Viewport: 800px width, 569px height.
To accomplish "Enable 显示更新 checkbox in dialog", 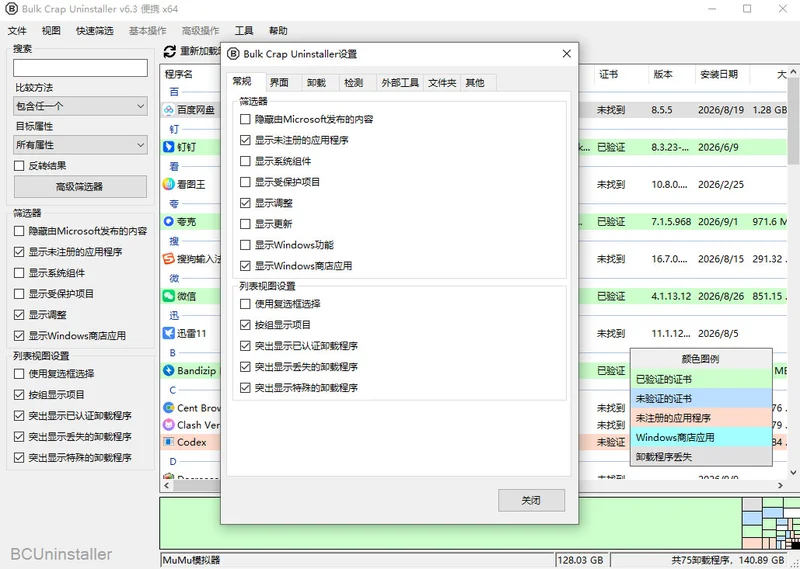I will [x=245, y=224].
